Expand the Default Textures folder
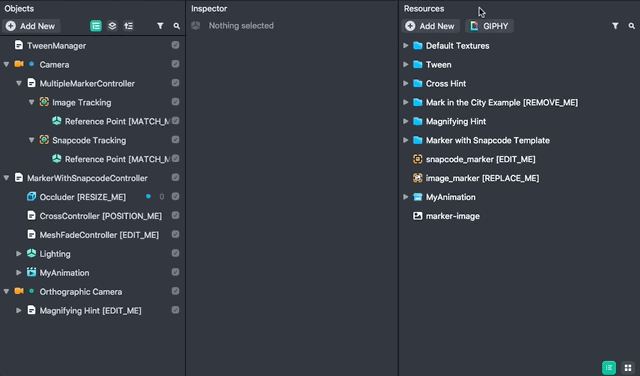The width and height of the screenshot is (640, 376). pos(405,45)
